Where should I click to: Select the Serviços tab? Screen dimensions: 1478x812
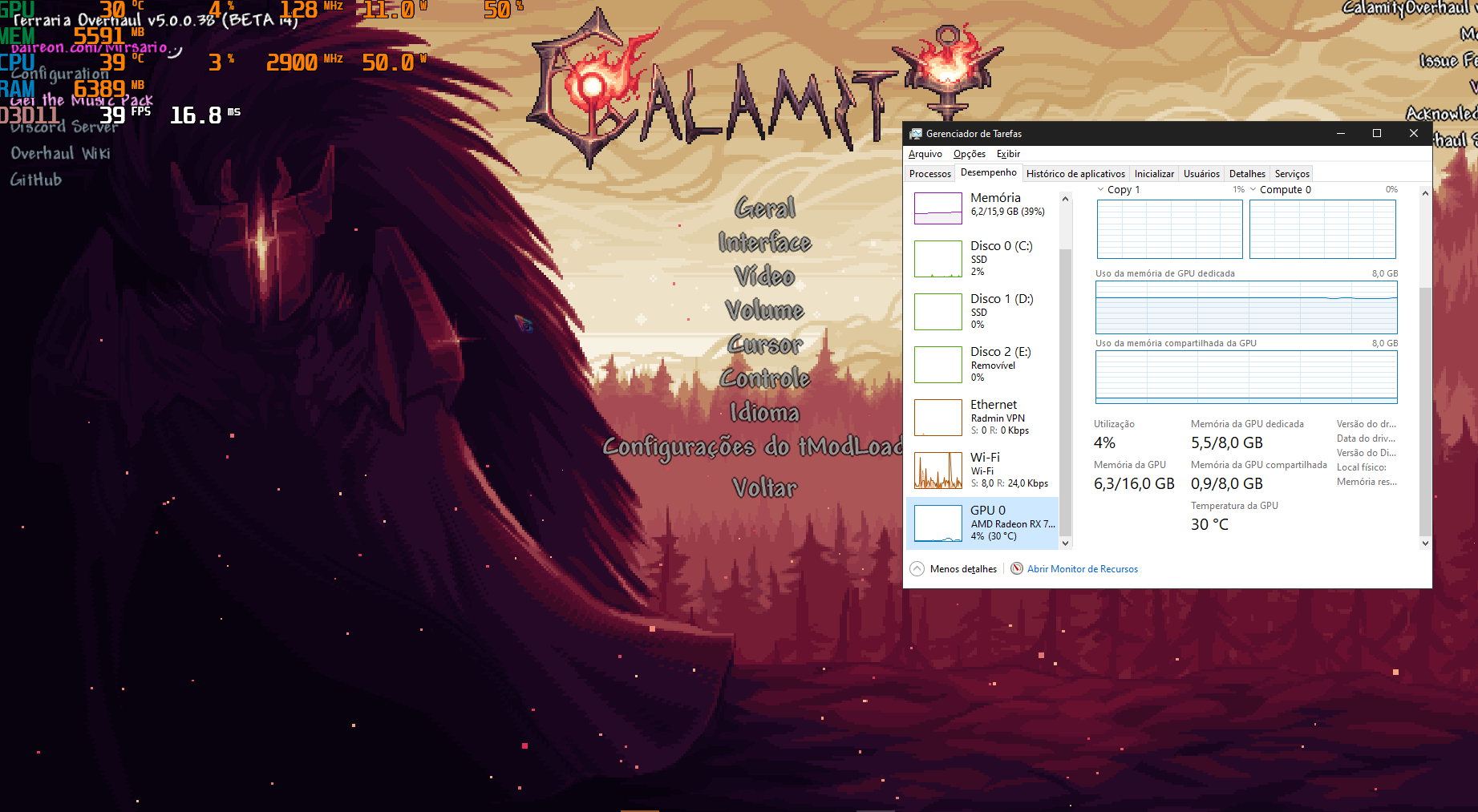click(x=1292, y=174)
